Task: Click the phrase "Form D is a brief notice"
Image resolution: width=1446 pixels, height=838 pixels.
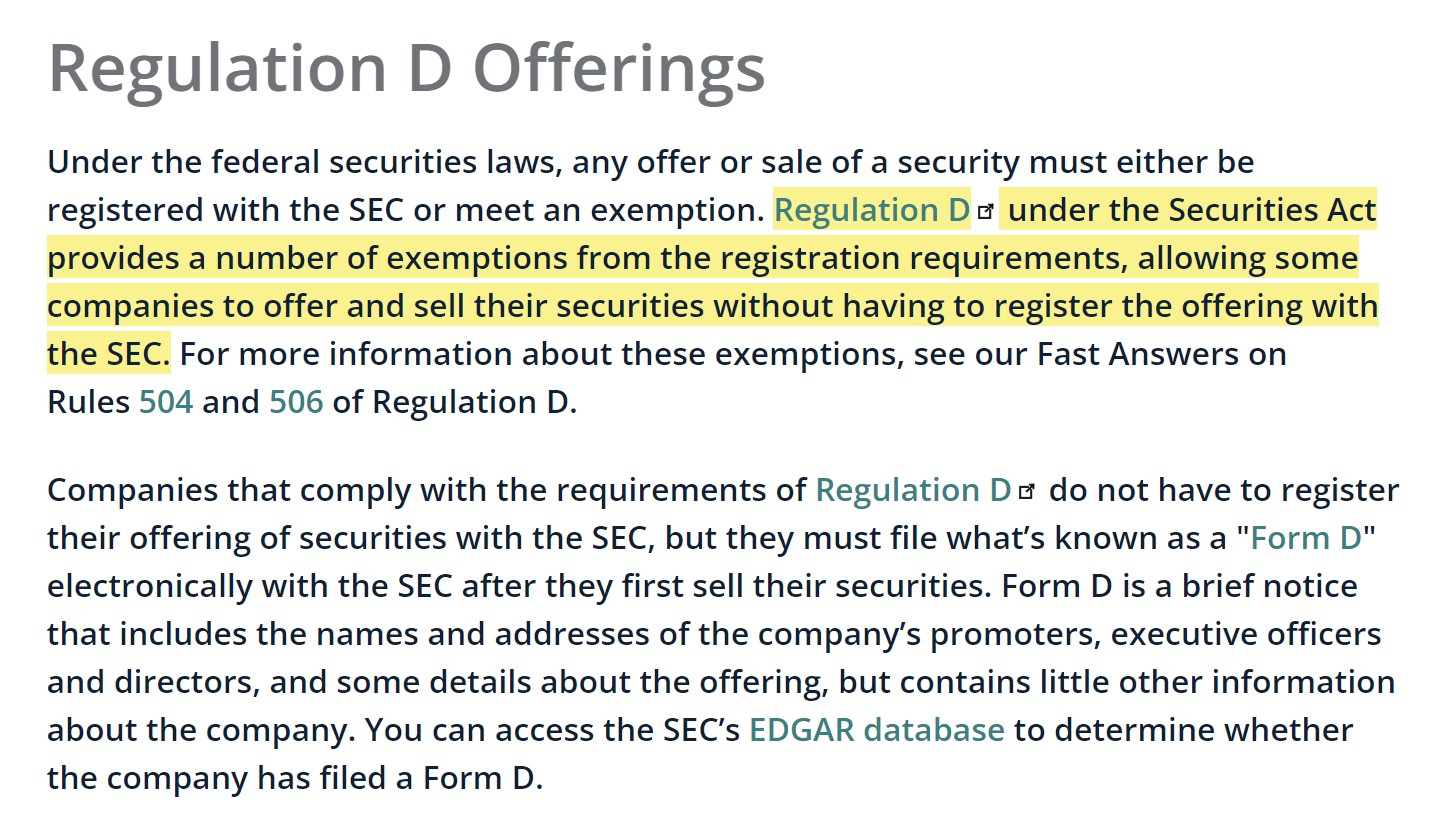Action: click(x=1180, y=586)
